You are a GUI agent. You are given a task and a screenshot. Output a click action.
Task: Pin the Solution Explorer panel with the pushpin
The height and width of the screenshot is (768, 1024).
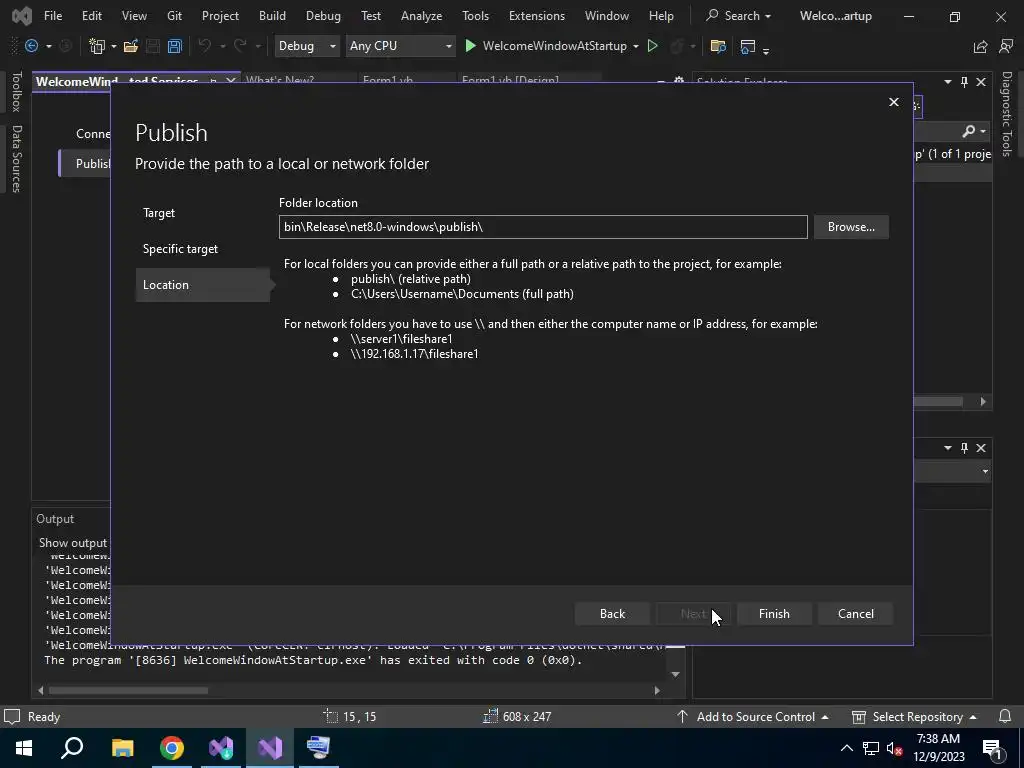[x=965, y=82]
